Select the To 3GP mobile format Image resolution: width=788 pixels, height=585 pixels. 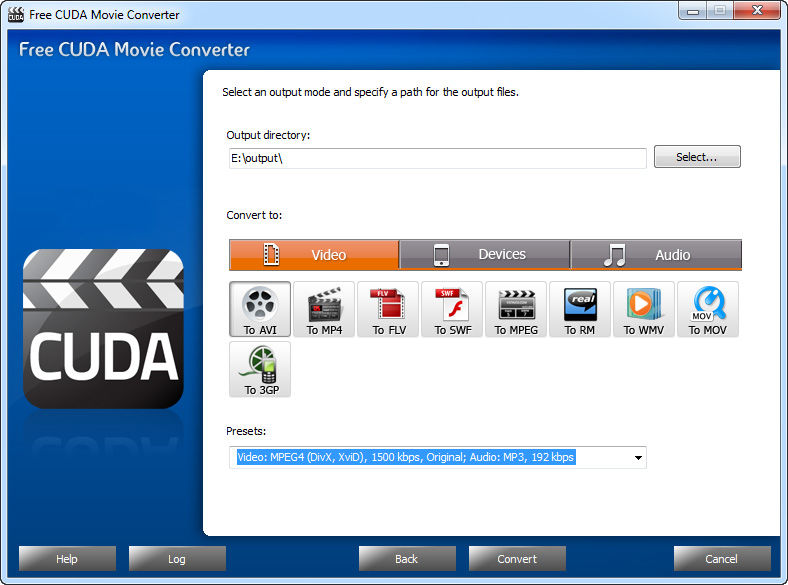(x=260, y=369)
